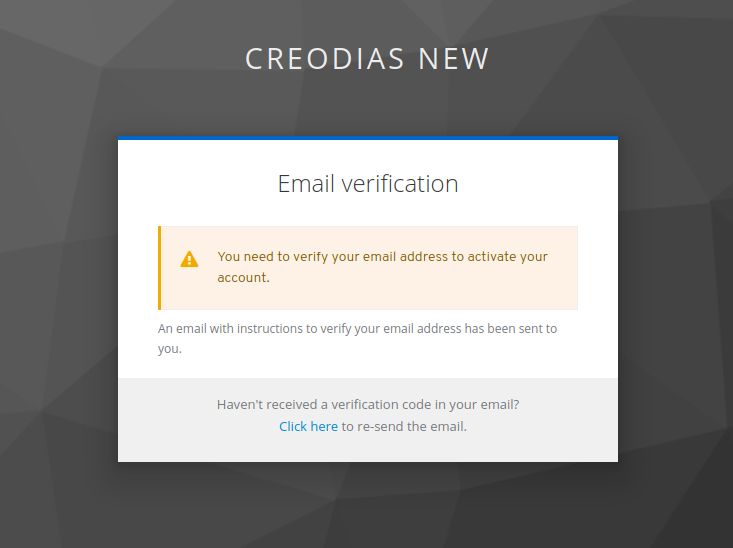Click the word 'you.' below the instructions
Image resolution: width=733 pixels, height=548 pixels.
coord(170,349)
